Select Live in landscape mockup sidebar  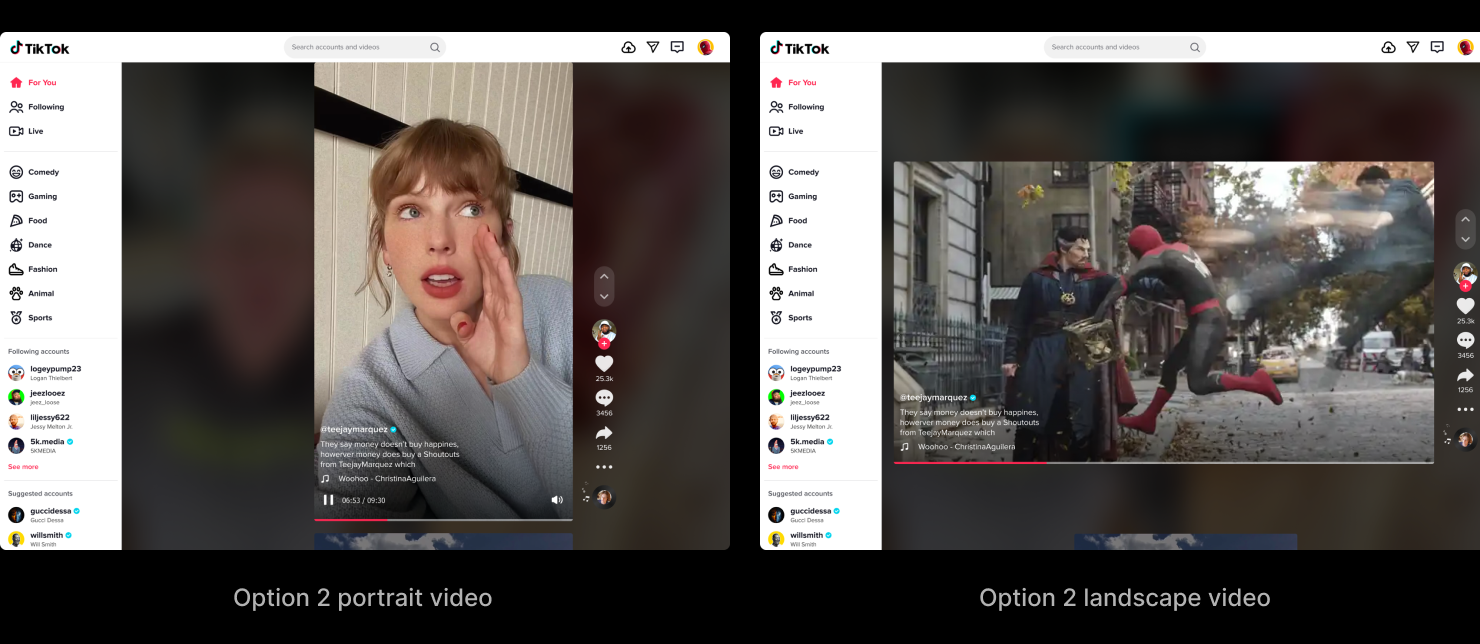pyautogui.click(x=786, y=131)
